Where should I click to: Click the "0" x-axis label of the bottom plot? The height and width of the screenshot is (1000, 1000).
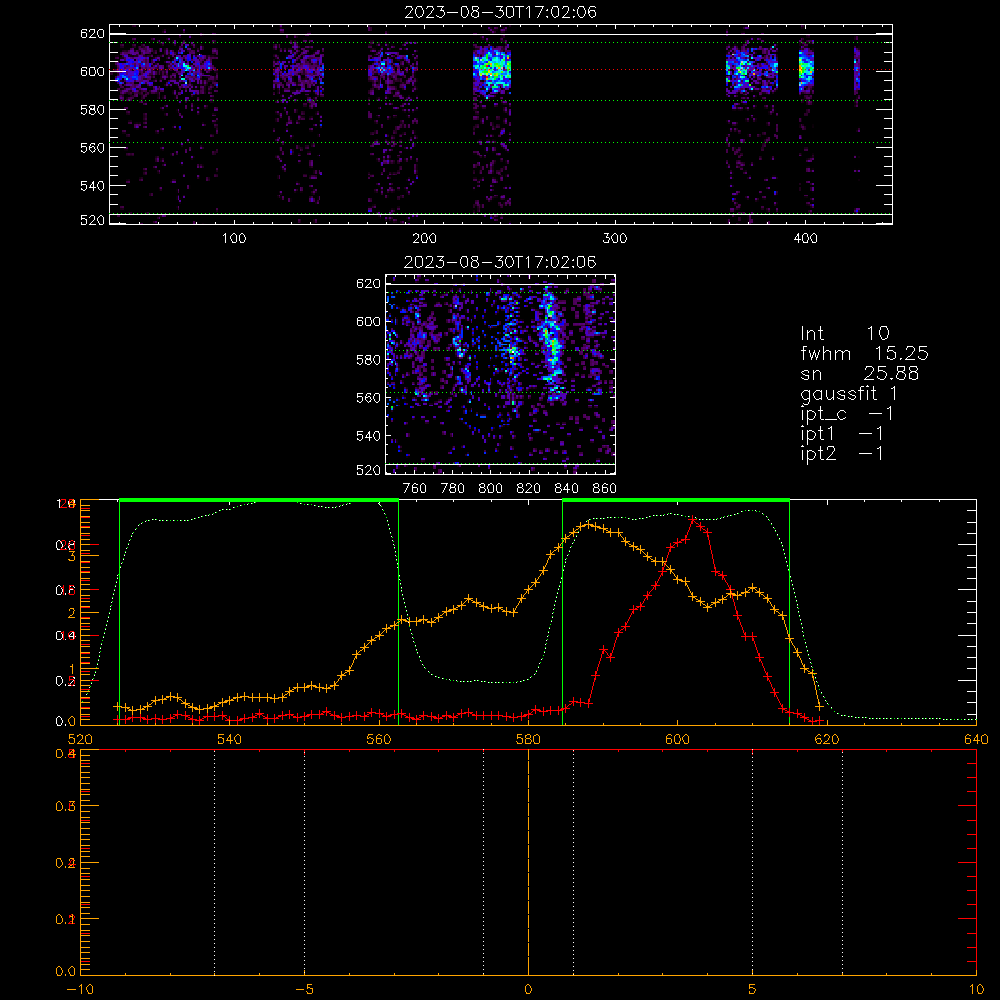point(528,989)
